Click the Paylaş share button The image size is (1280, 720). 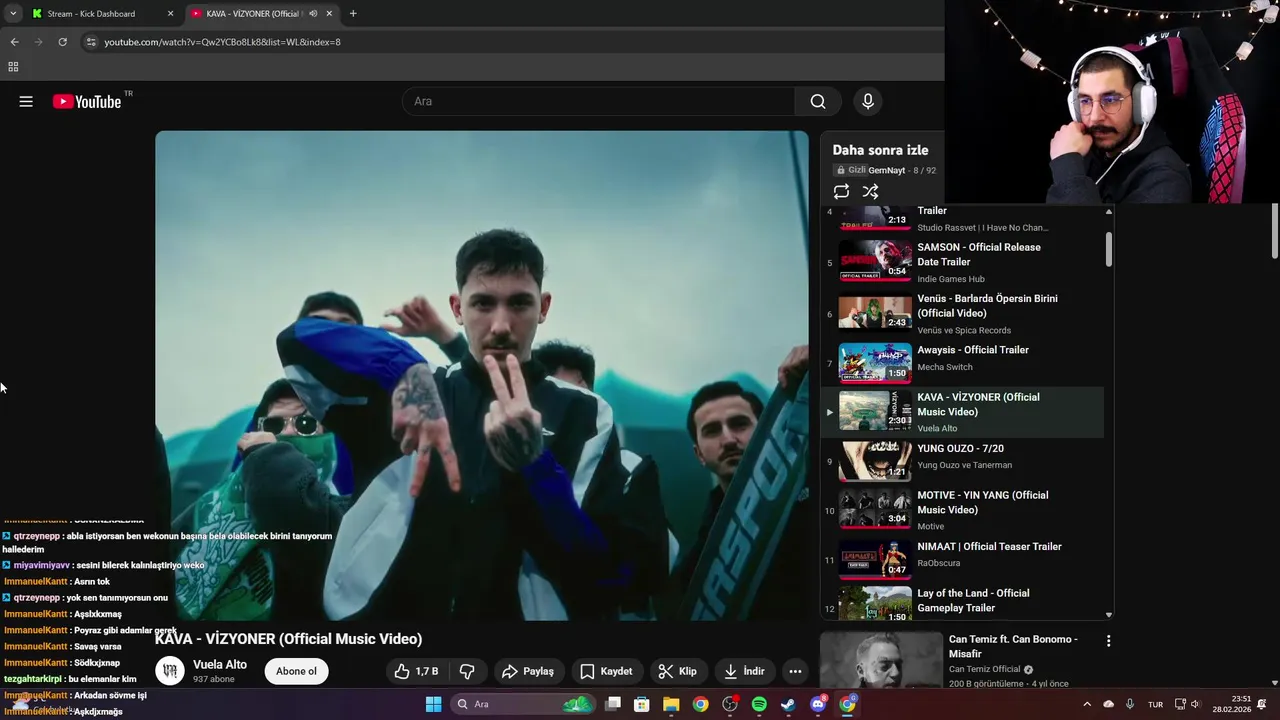tap(527, 671)
